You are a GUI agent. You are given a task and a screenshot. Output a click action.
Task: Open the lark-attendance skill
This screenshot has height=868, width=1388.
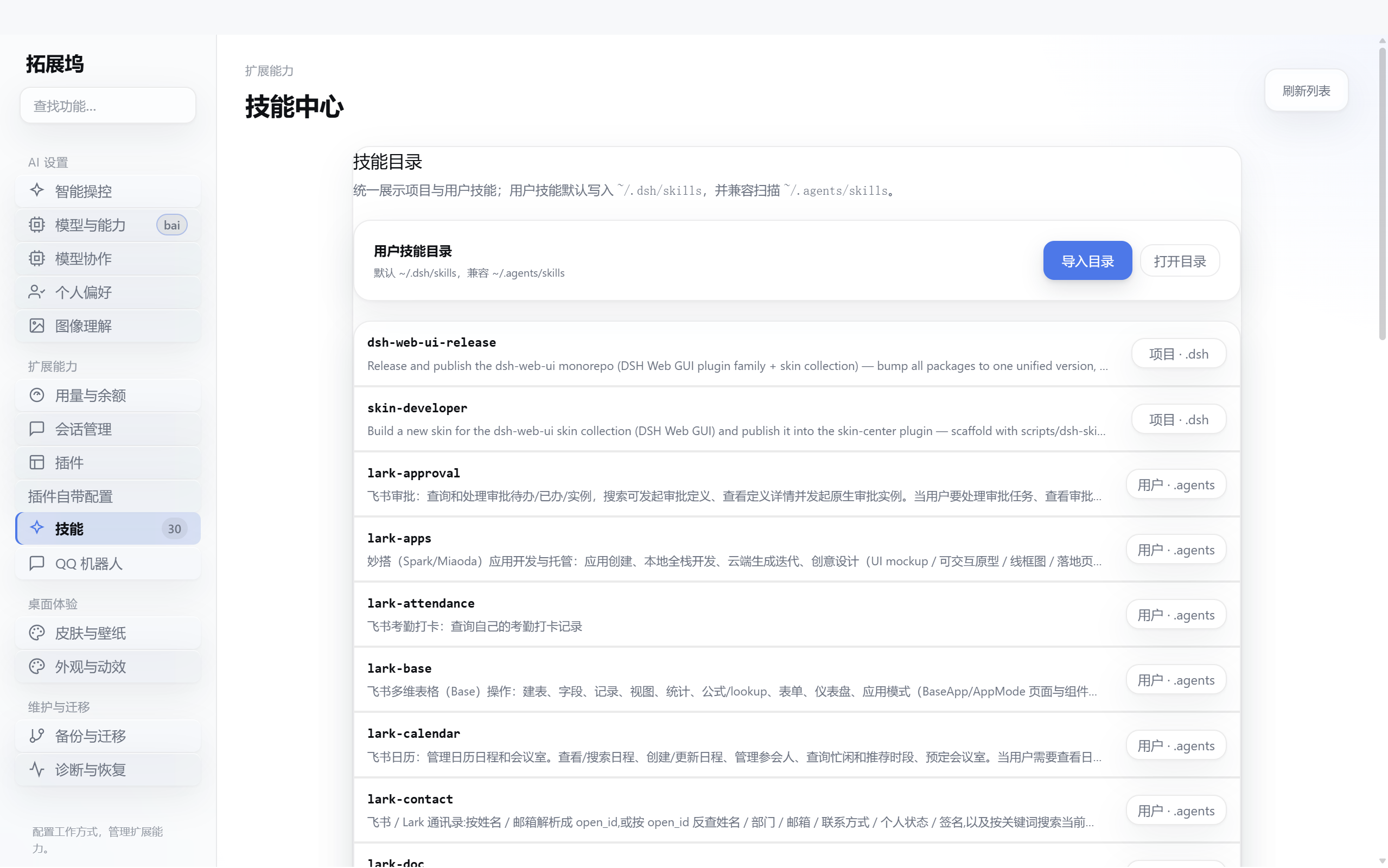click(x=797, y=614)
